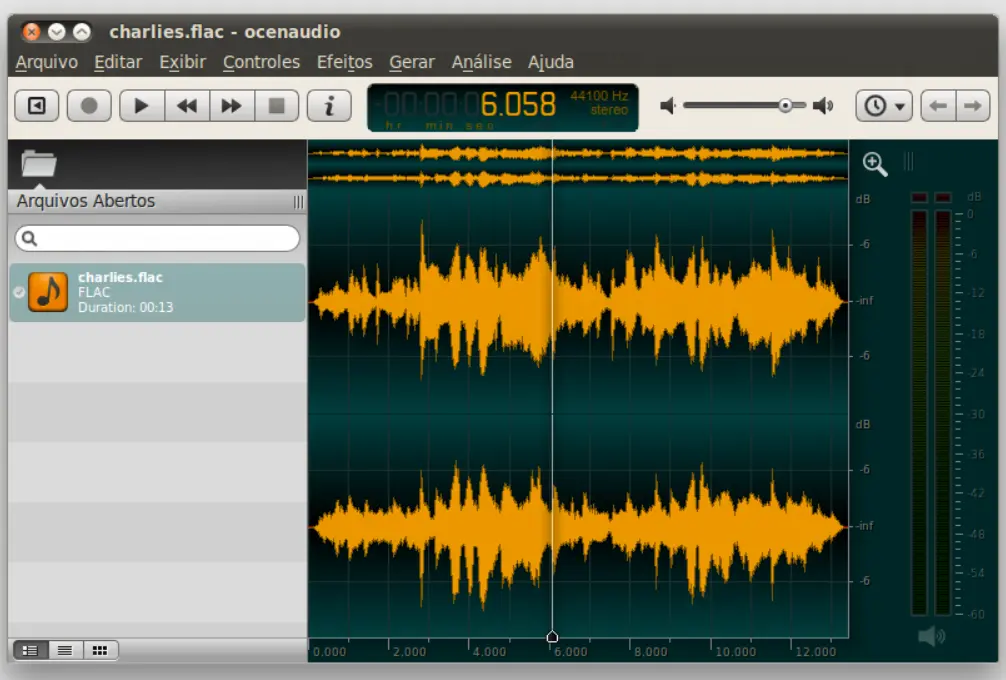This screenshot has height=680, width=1006.
Task: Go forward with the right arrow
Action: point(973,106)
